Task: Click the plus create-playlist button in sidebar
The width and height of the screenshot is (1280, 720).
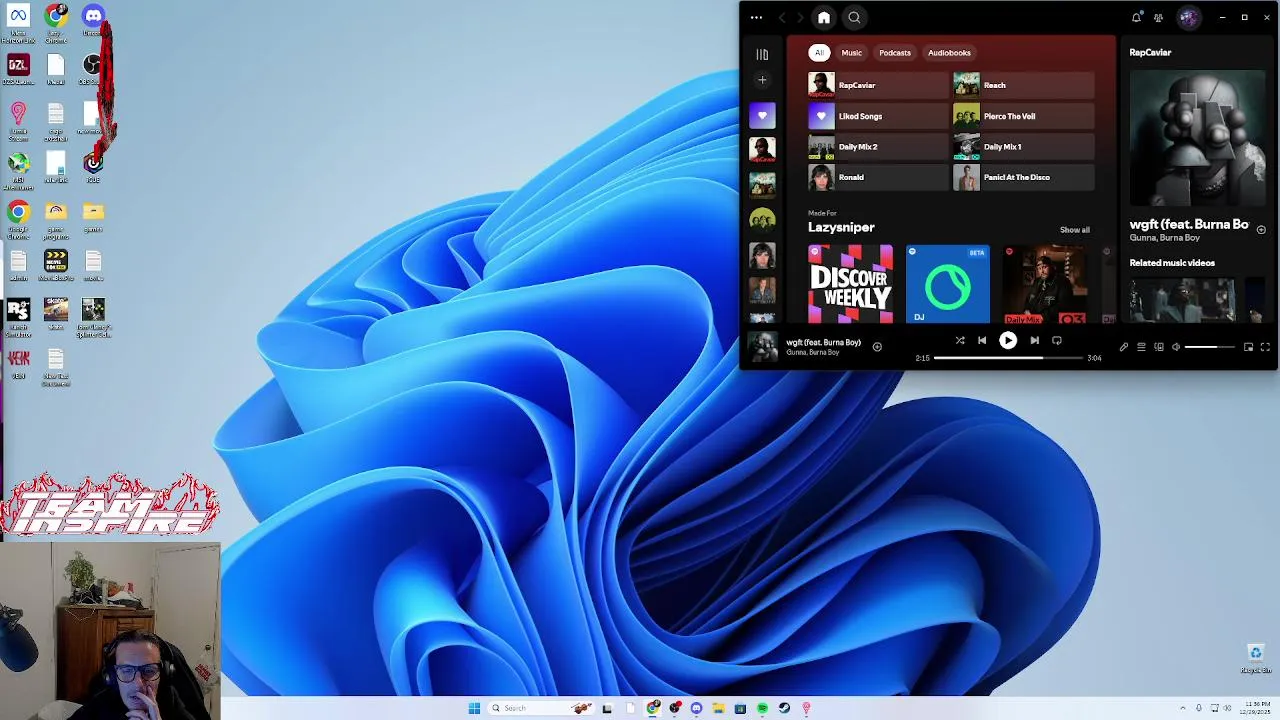Action: [x=762, y=80]
